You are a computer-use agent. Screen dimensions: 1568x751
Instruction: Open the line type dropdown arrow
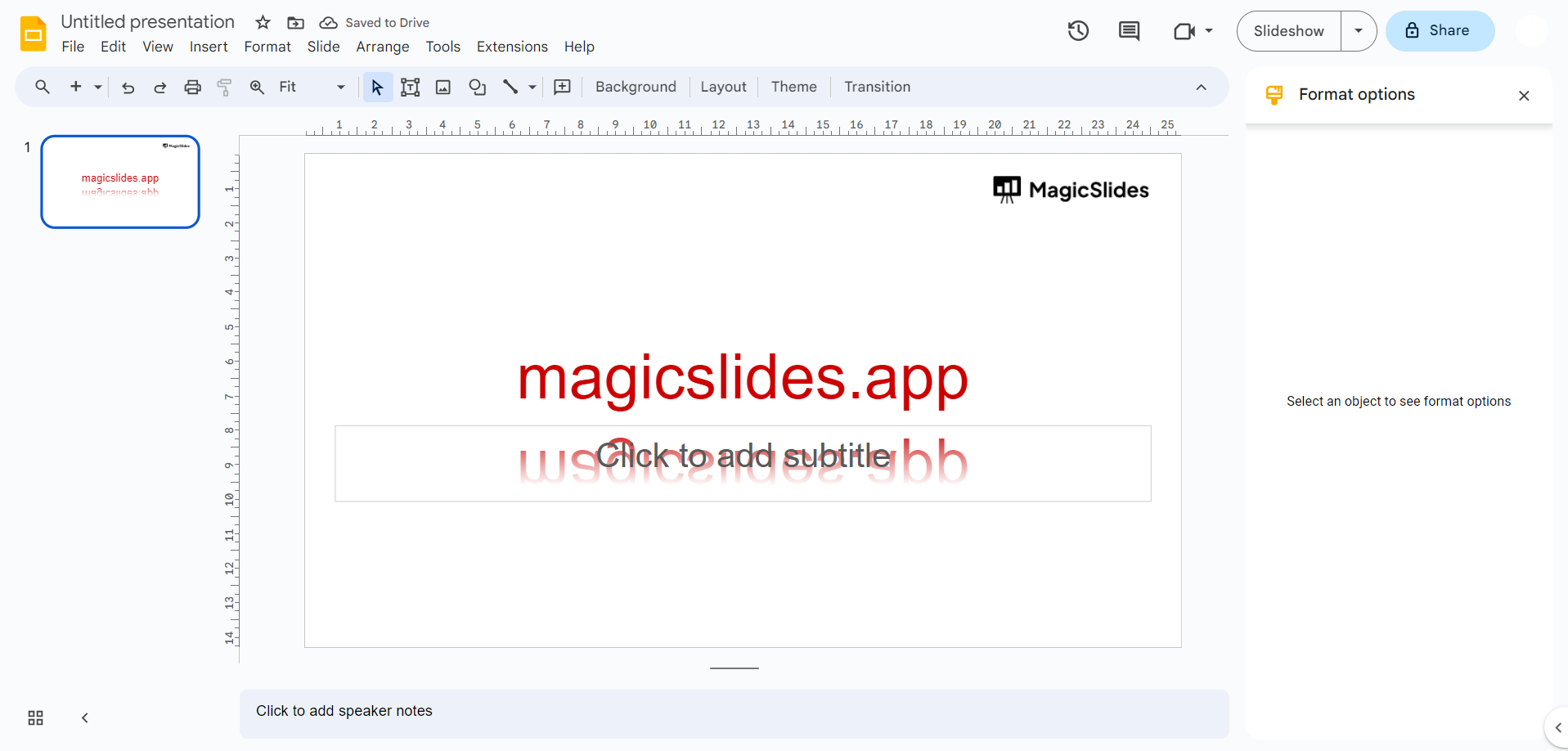pyautogui.click(x=532, y=87)
